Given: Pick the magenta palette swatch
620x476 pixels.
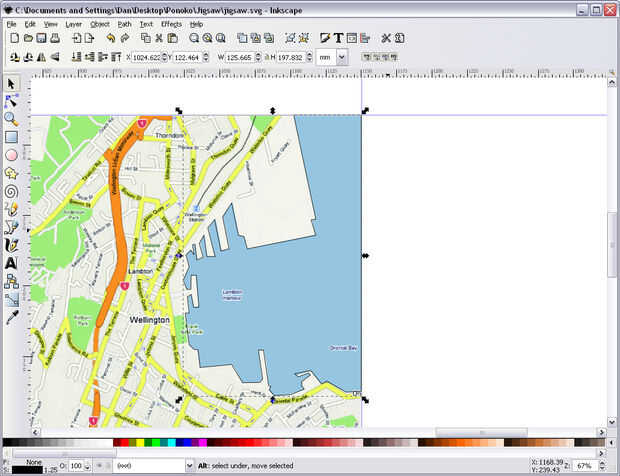Looking at the screenshot, I should click(203, 442).
